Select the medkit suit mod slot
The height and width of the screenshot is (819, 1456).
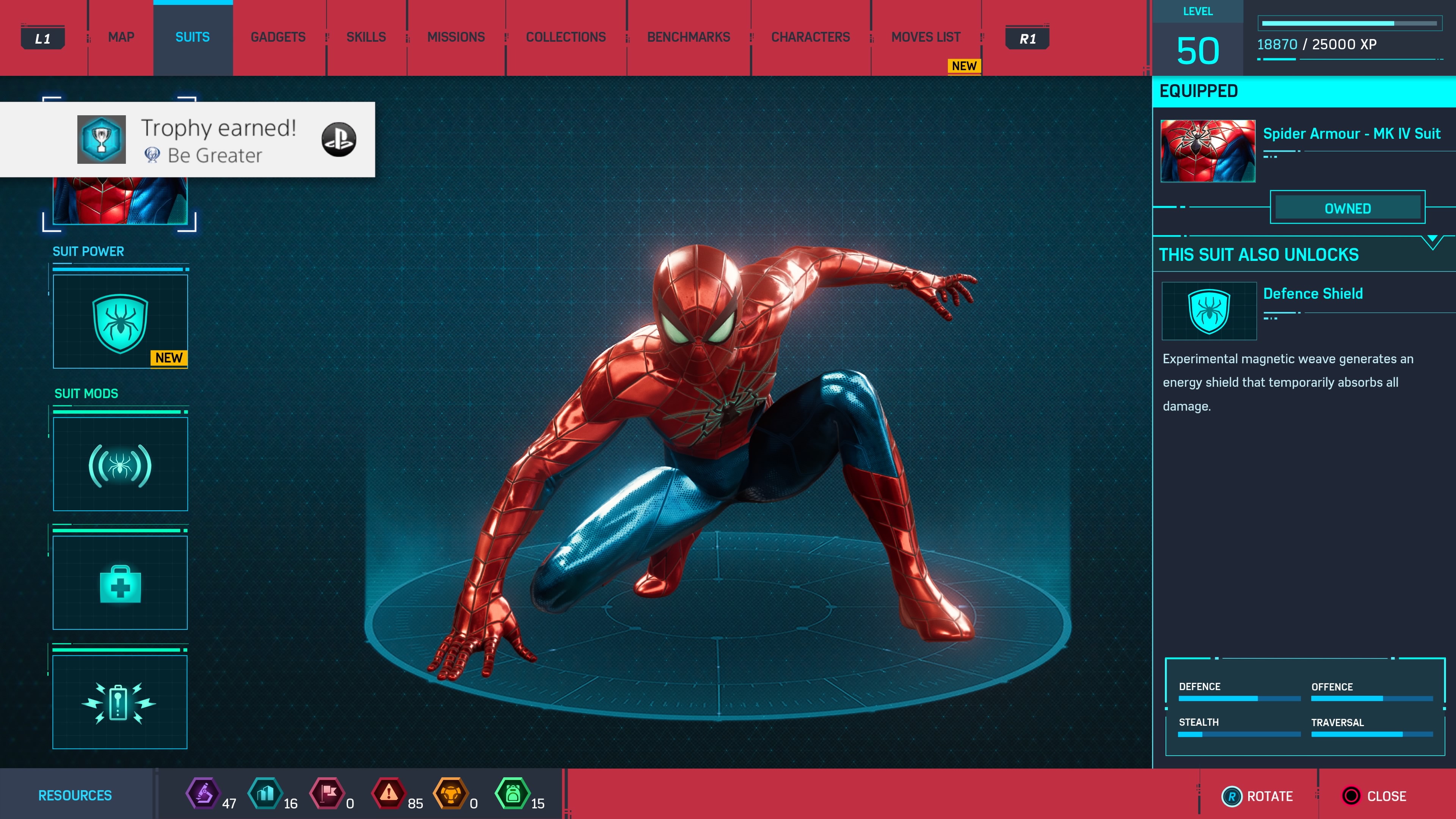(x=121, y=583)
